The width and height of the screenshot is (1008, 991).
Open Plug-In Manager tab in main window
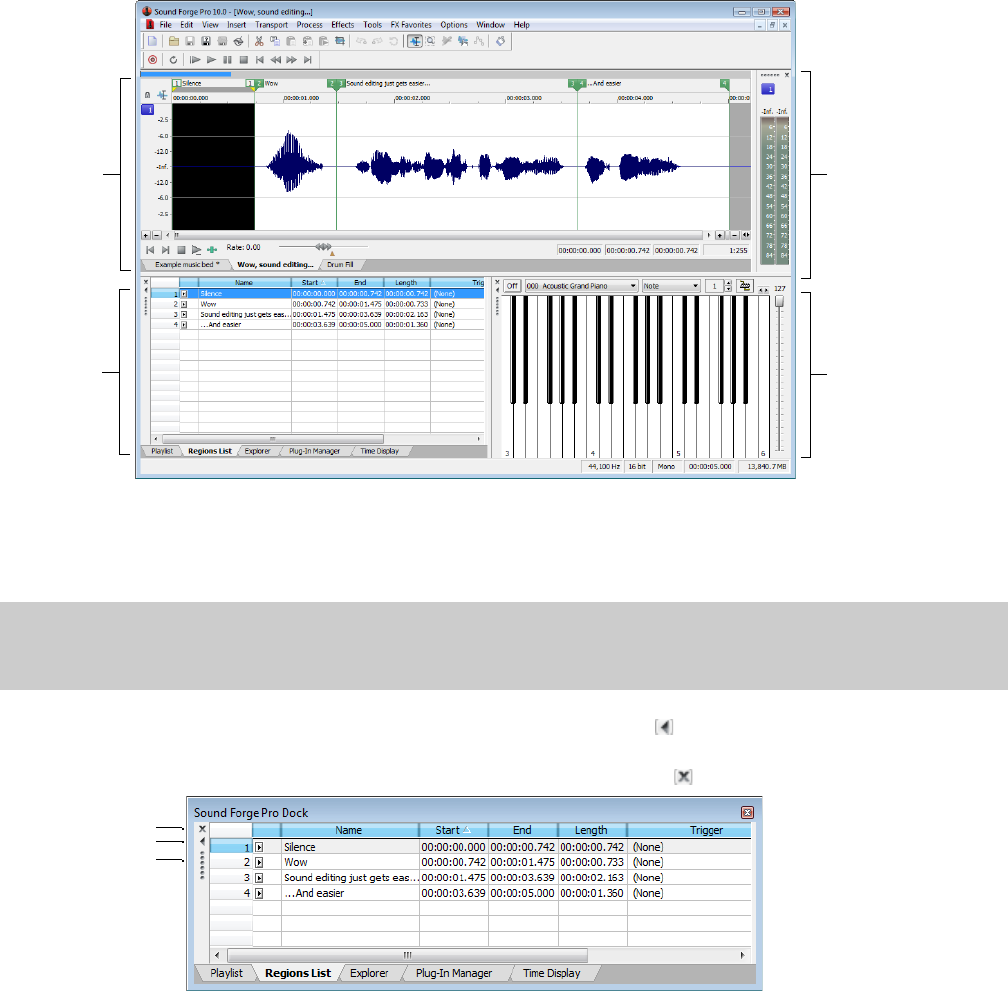point(314,451)
